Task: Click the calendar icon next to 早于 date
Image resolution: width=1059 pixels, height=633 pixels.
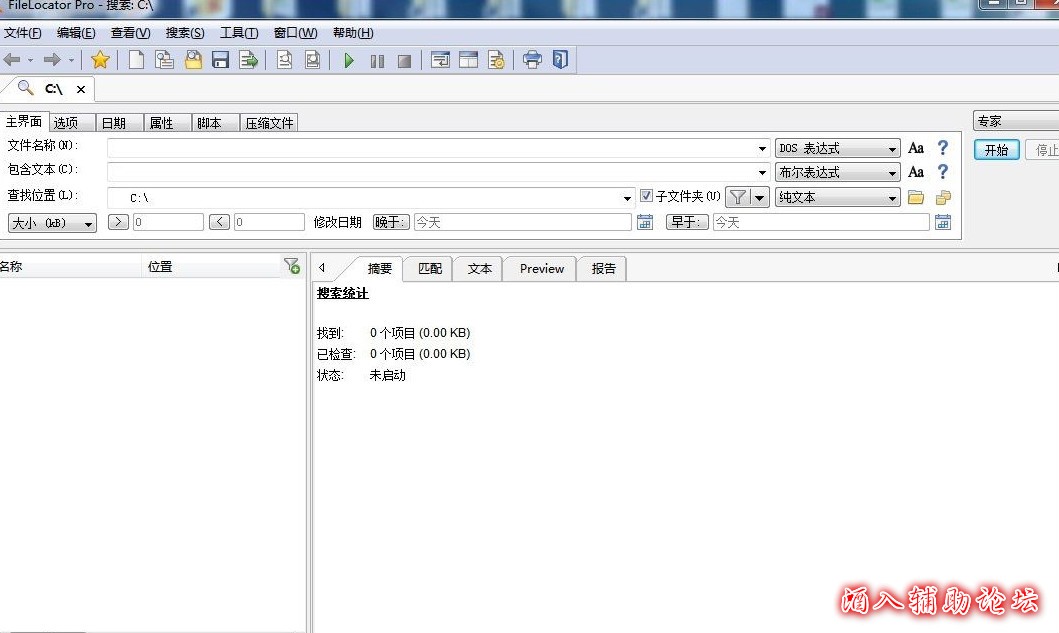Action: point(943,222)
